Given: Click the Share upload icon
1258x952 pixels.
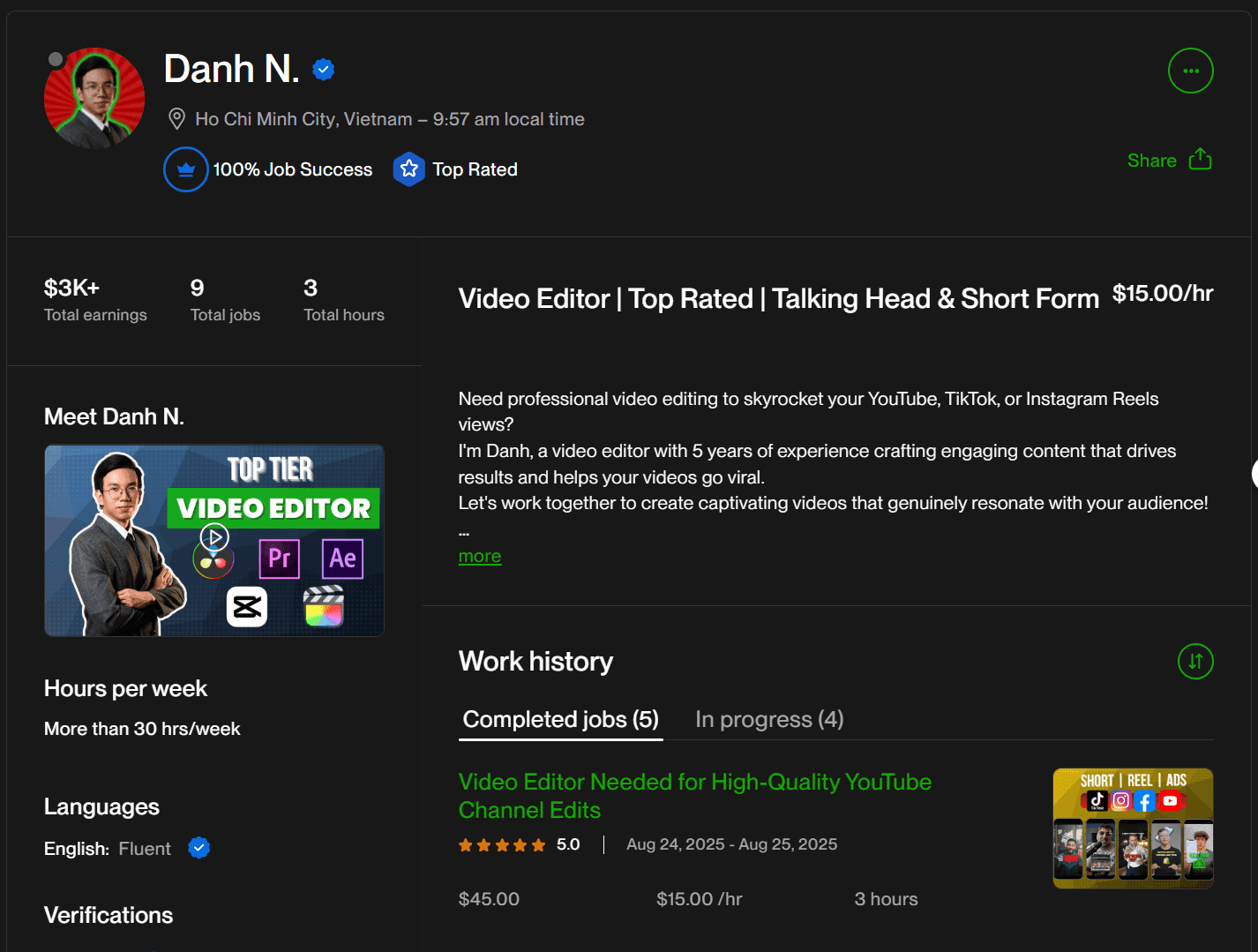Looking at the screenshot, I should [1200, 160].
